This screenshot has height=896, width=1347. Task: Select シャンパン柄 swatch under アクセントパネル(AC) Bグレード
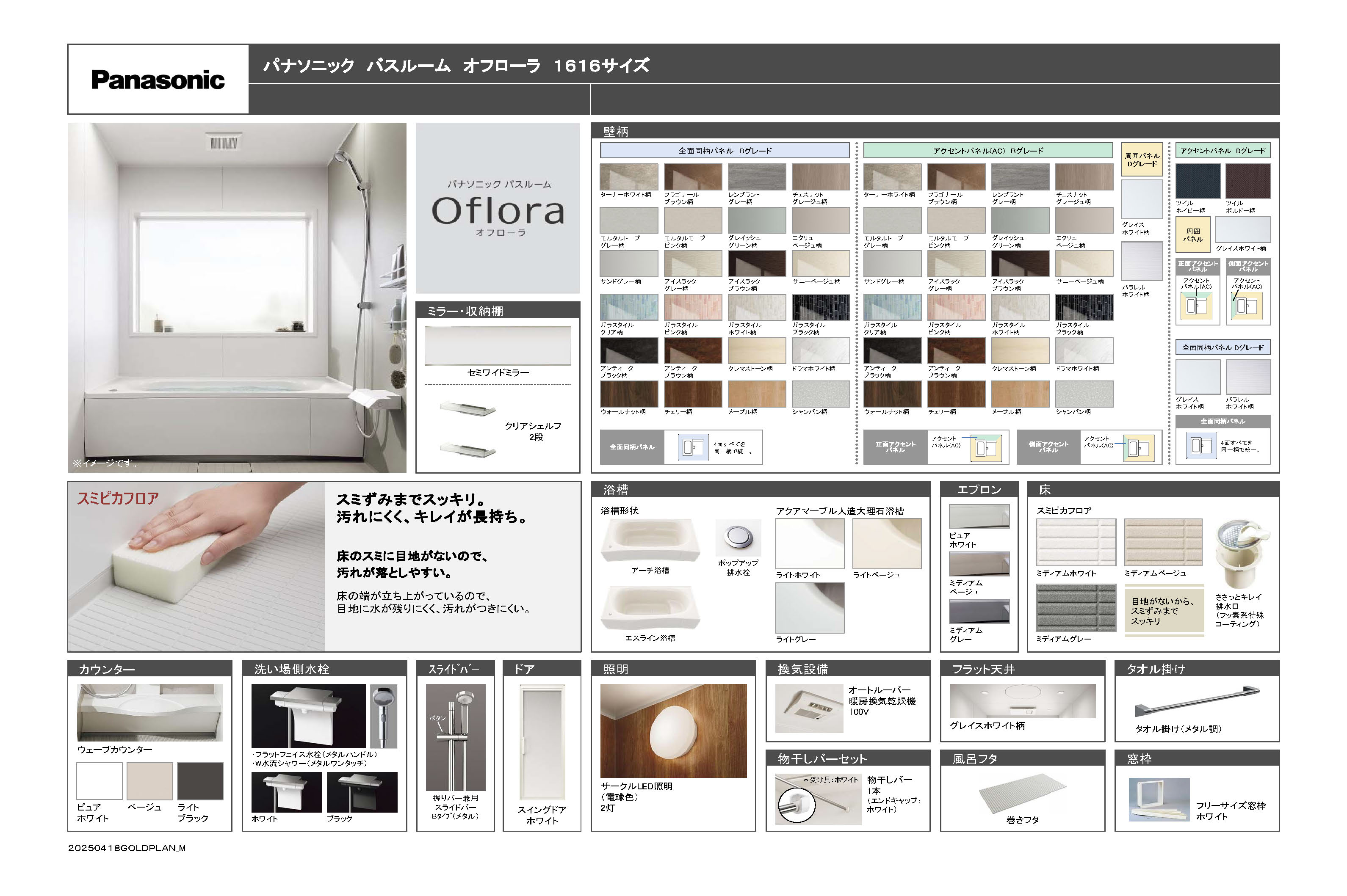[1084, 394]
